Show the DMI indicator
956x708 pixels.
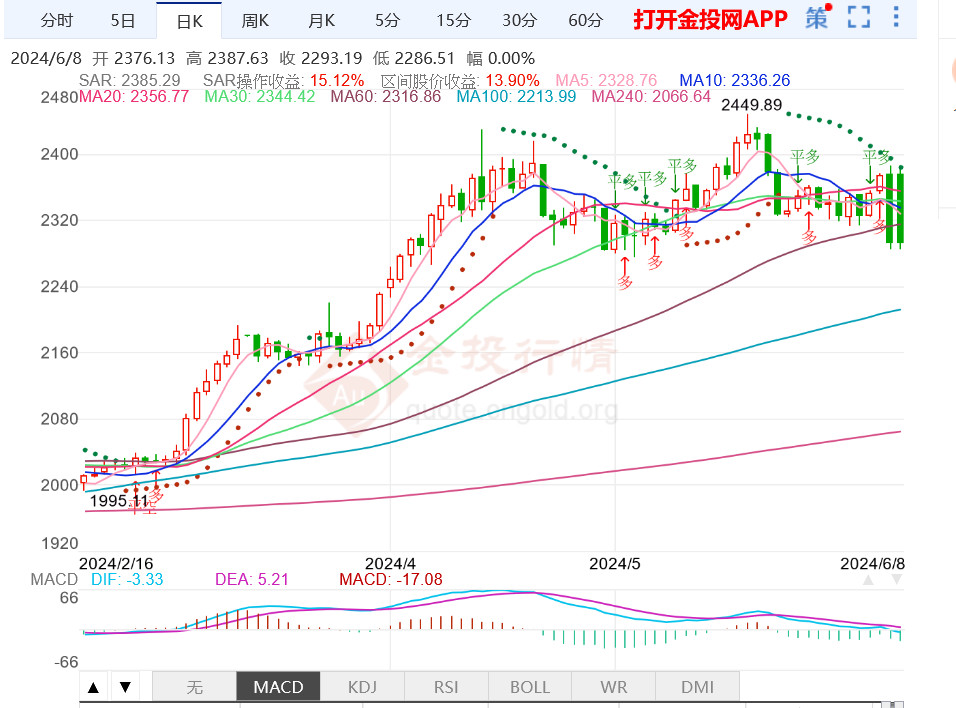(x=697, y=687)
